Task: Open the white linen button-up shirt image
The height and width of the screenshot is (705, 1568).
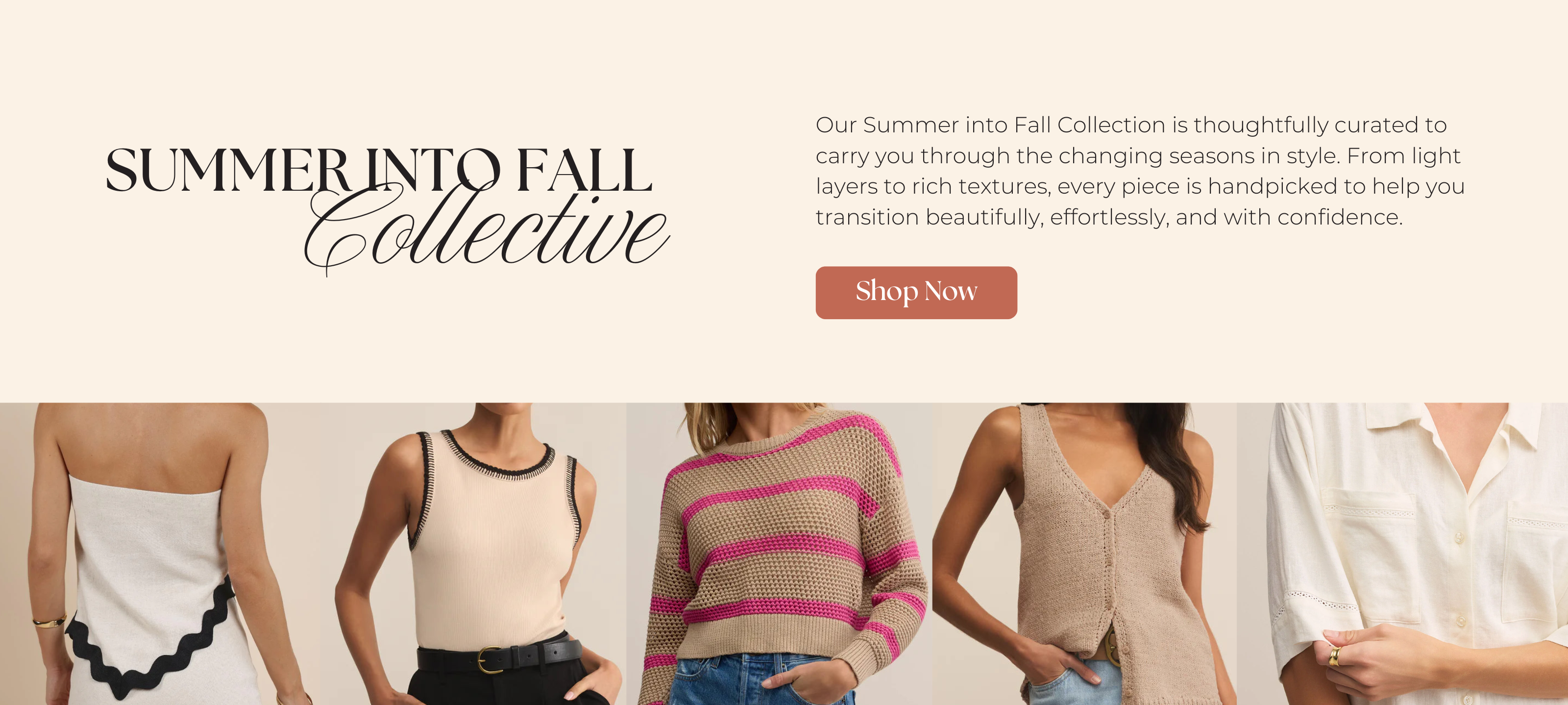Action: coord(1402,554)
